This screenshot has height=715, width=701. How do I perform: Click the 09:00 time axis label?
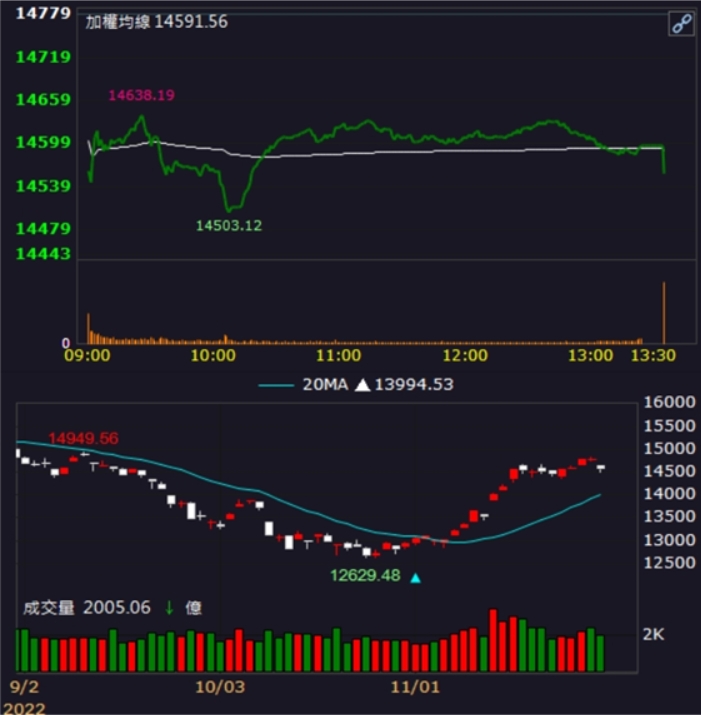click(87, 355)
